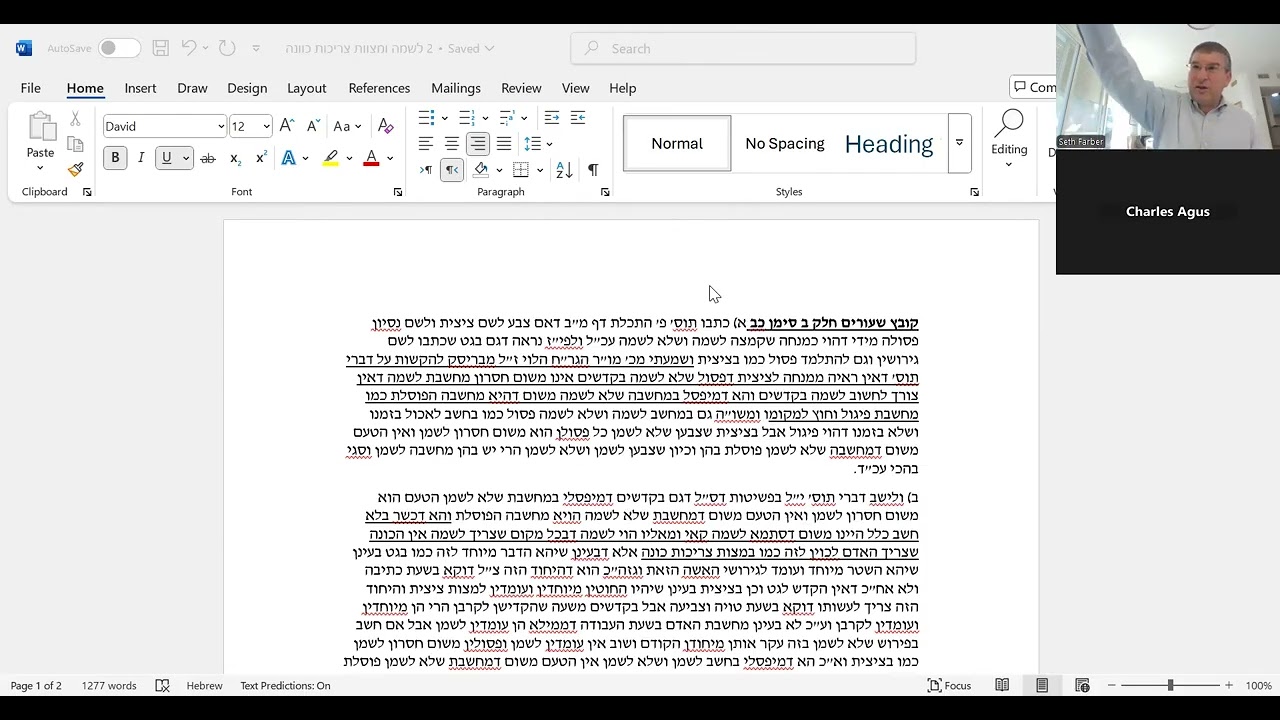Open the Design tab
This screenshot has height=720, width=1280.
point(247,88)
